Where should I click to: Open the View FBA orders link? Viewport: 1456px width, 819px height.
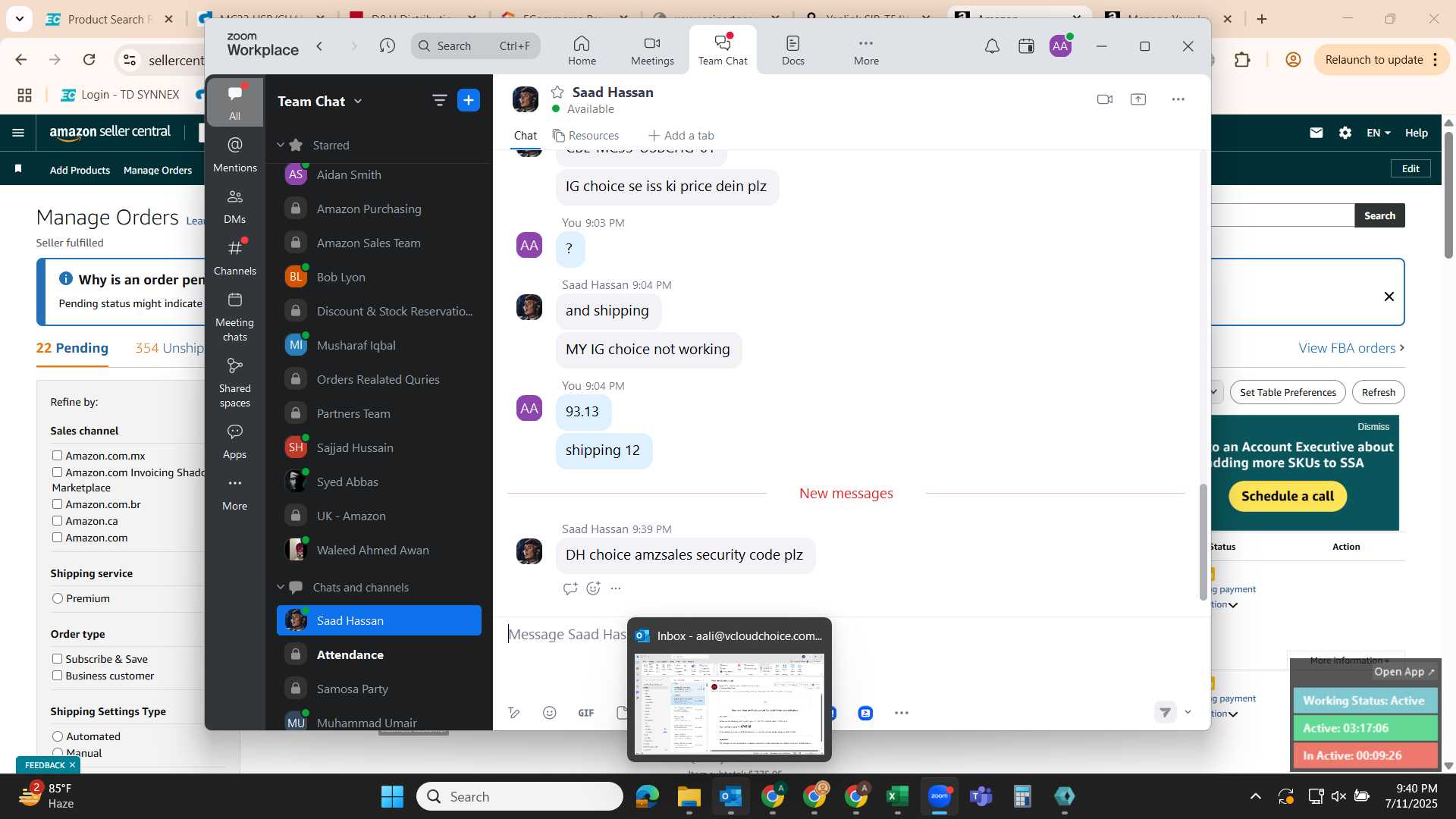1351,347
